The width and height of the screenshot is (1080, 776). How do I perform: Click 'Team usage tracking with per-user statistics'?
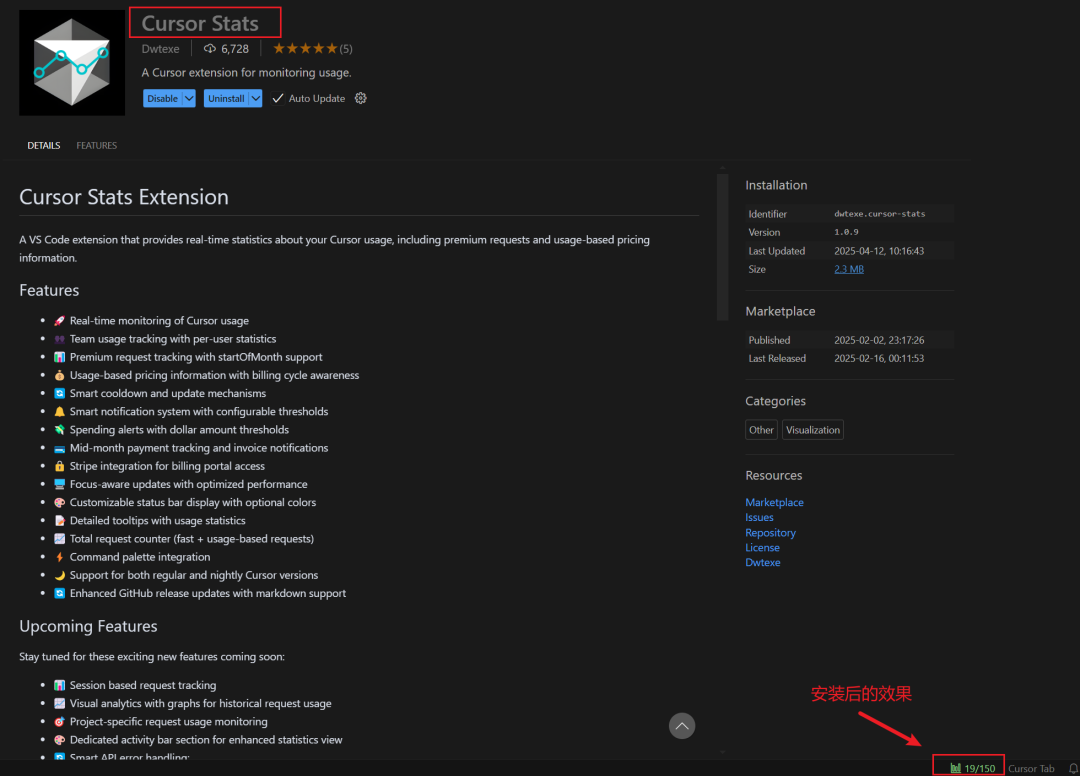point(173,339)
